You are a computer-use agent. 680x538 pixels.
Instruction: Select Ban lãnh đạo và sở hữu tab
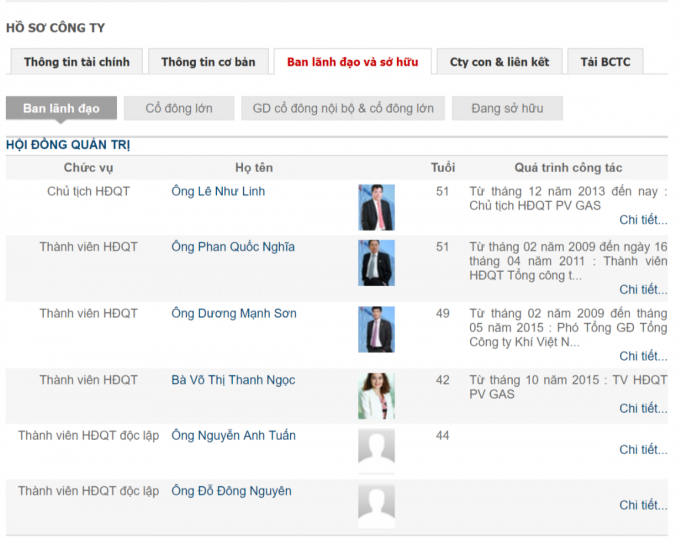[352, 62]
